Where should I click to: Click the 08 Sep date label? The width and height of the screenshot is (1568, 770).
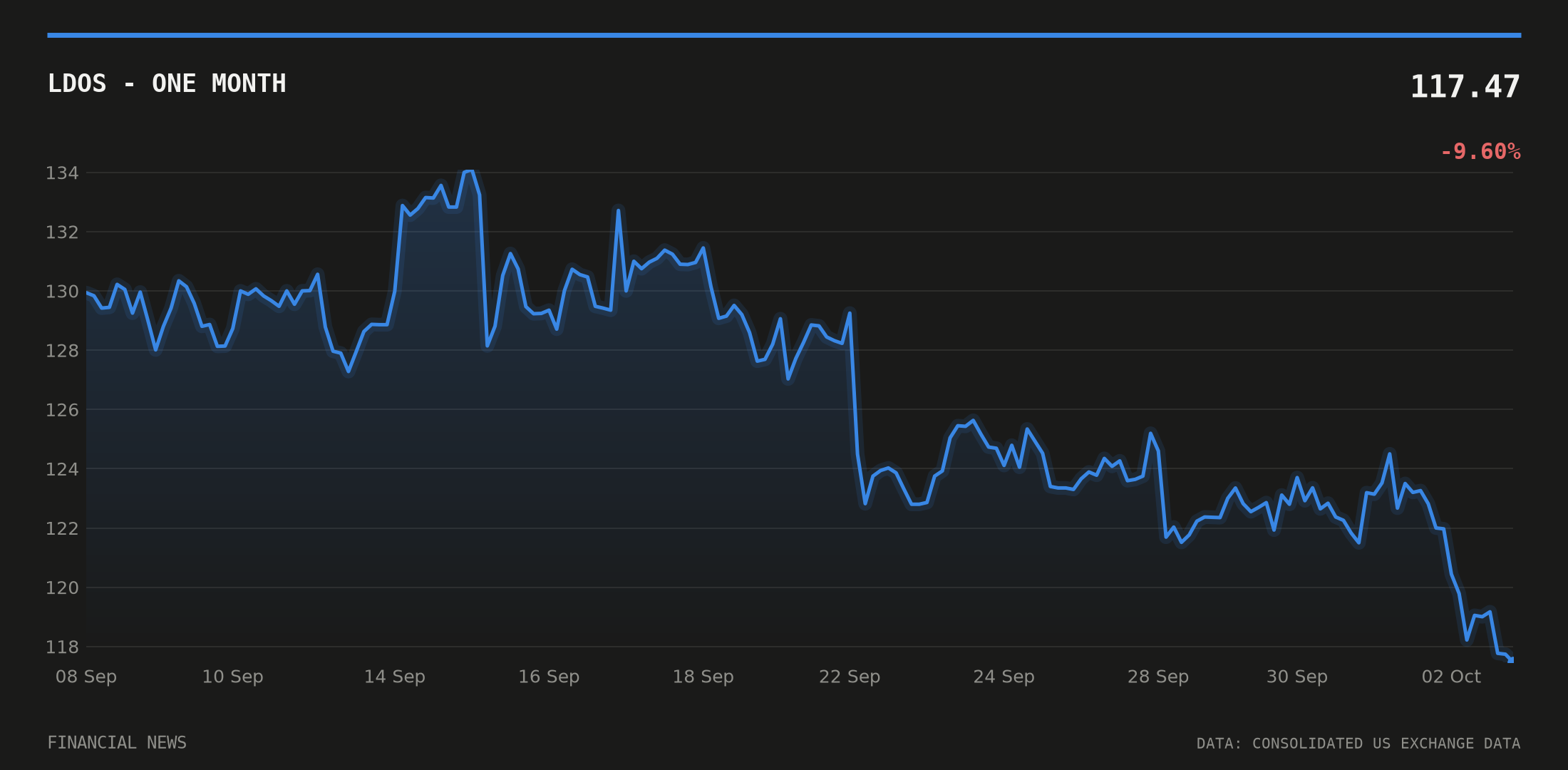(86, 677)
